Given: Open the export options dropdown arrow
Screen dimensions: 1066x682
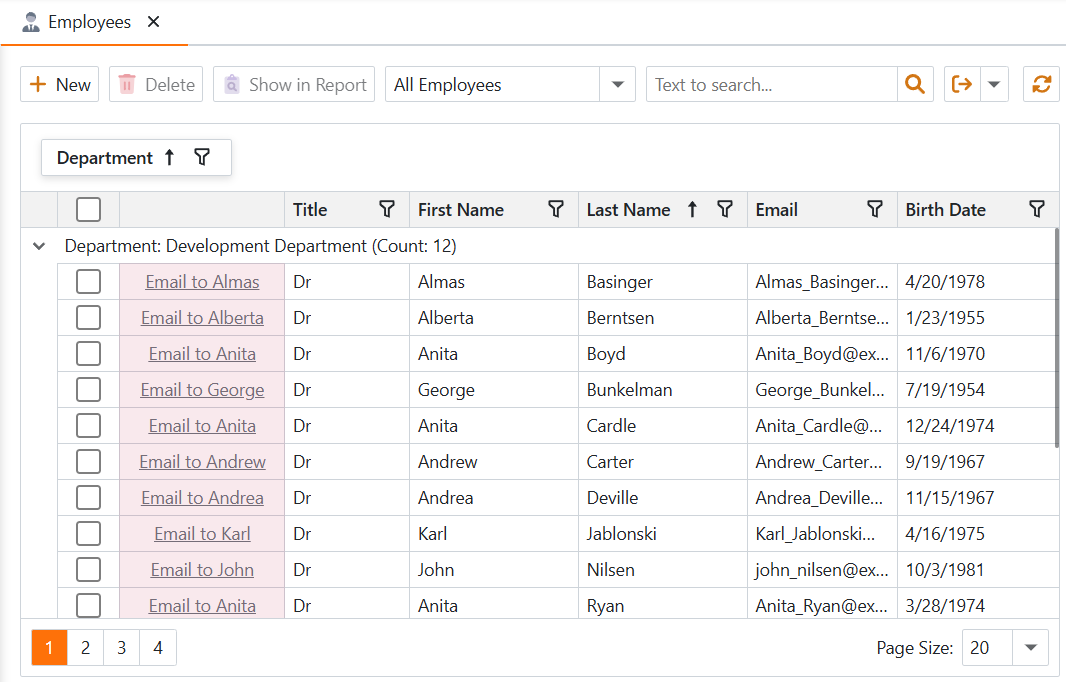Looking at the screenshot, I should pyautogui.click(x=994, y=84).
